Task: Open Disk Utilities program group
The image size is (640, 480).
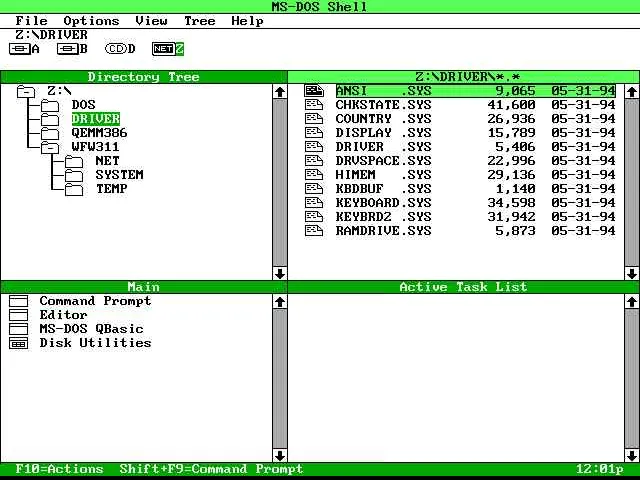Action: 95,343
